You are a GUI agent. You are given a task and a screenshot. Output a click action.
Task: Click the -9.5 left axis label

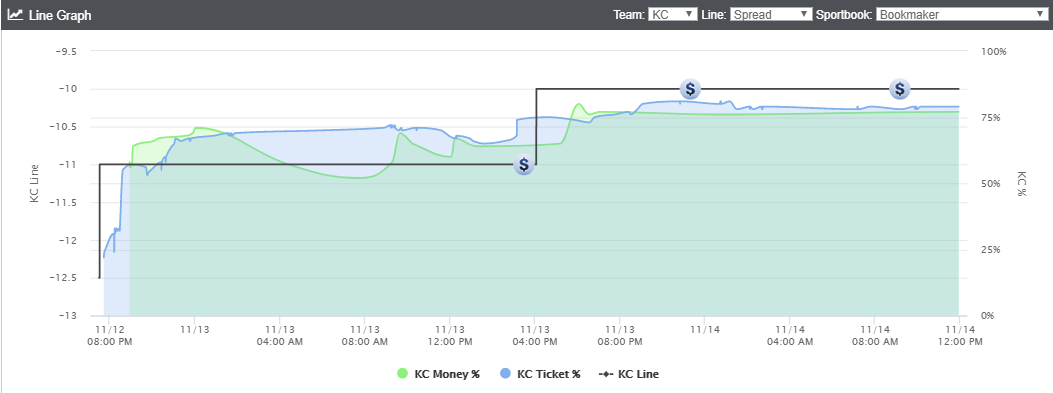(66, 51)
